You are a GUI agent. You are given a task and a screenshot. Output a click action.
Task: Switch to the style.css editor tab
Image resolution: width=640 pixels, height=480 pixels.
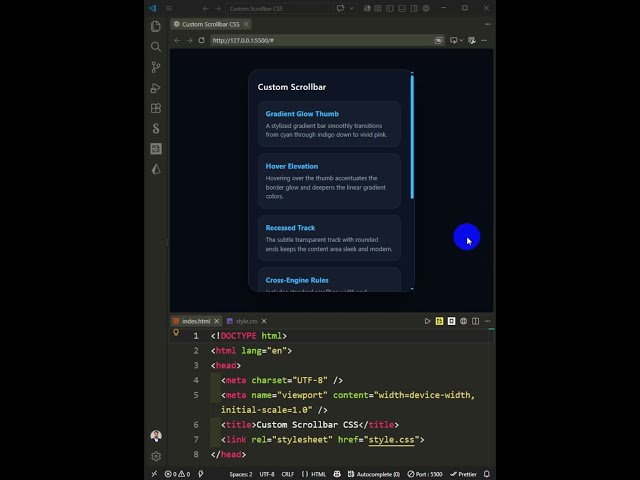247,321
